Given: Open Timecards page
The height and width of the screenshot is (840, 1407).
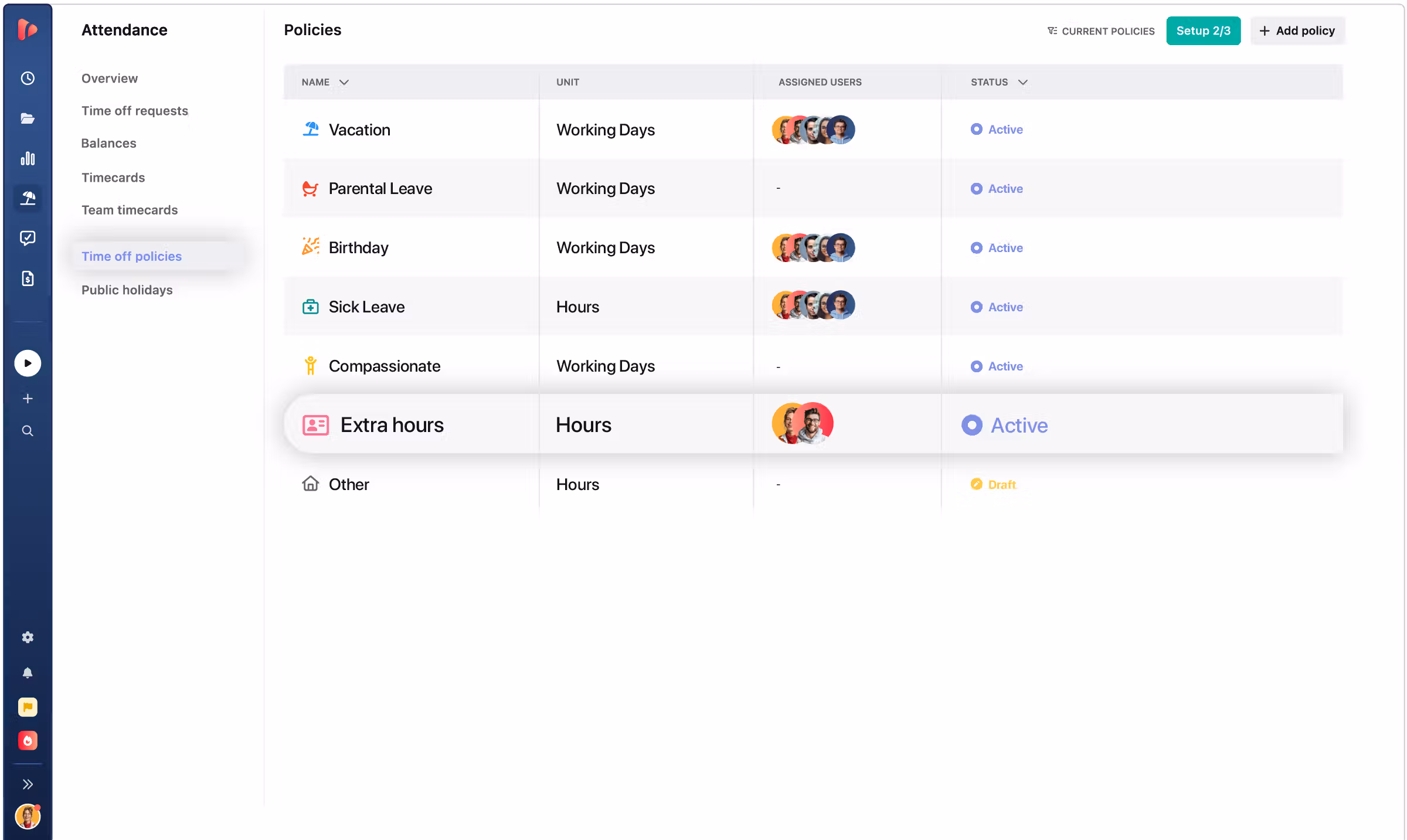Looking at the screenshot, I should click(x=113, y=178).
